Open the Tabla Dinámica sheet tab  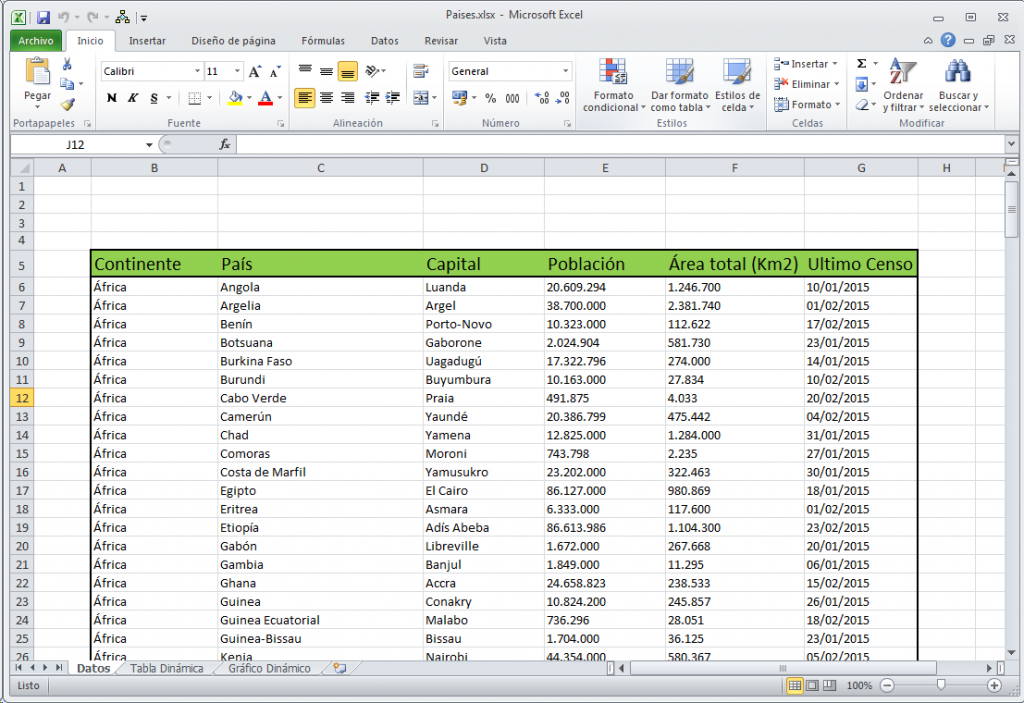coord(167,668)
